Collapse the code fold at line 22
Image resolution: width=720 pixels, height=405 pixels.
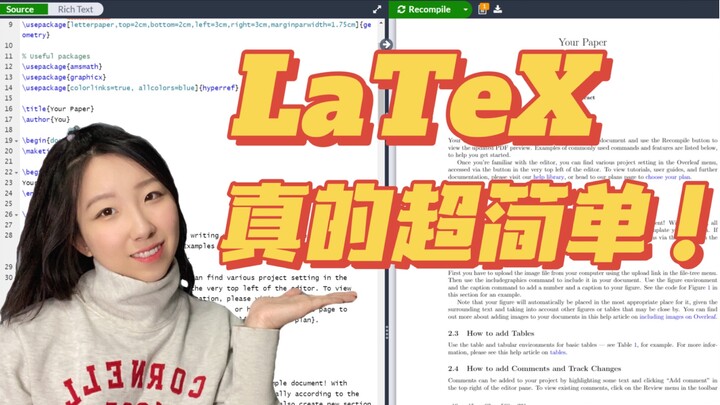17,172
